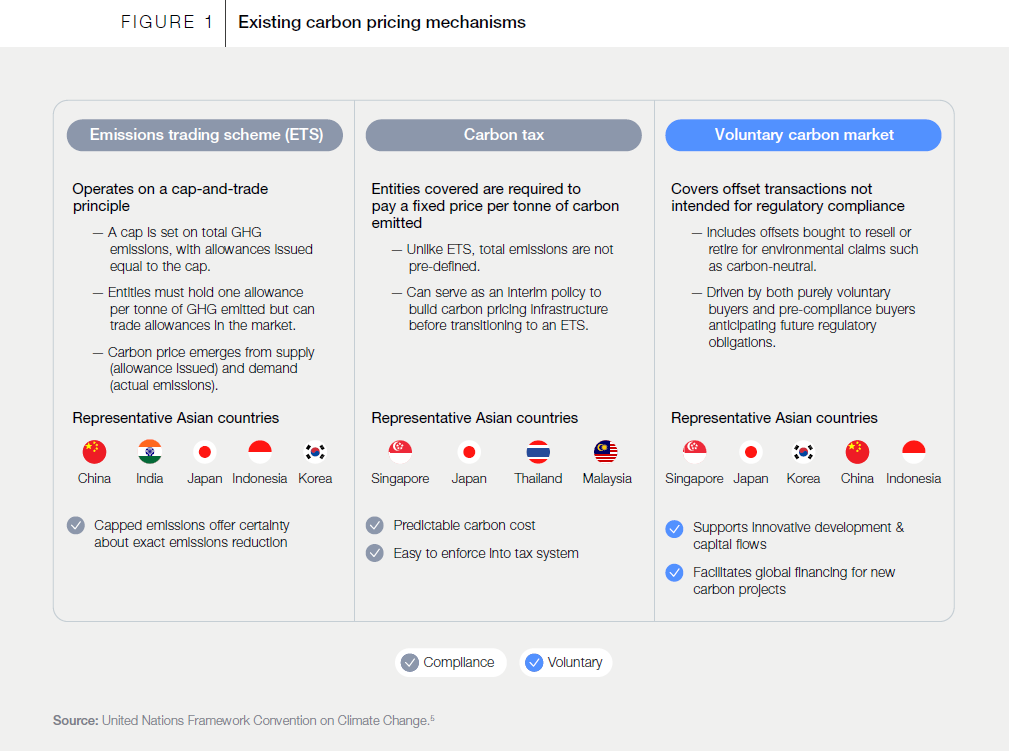Click the Compliance legend pill
Viewport: 1009px width, 751px height.
tap(449, 662)
